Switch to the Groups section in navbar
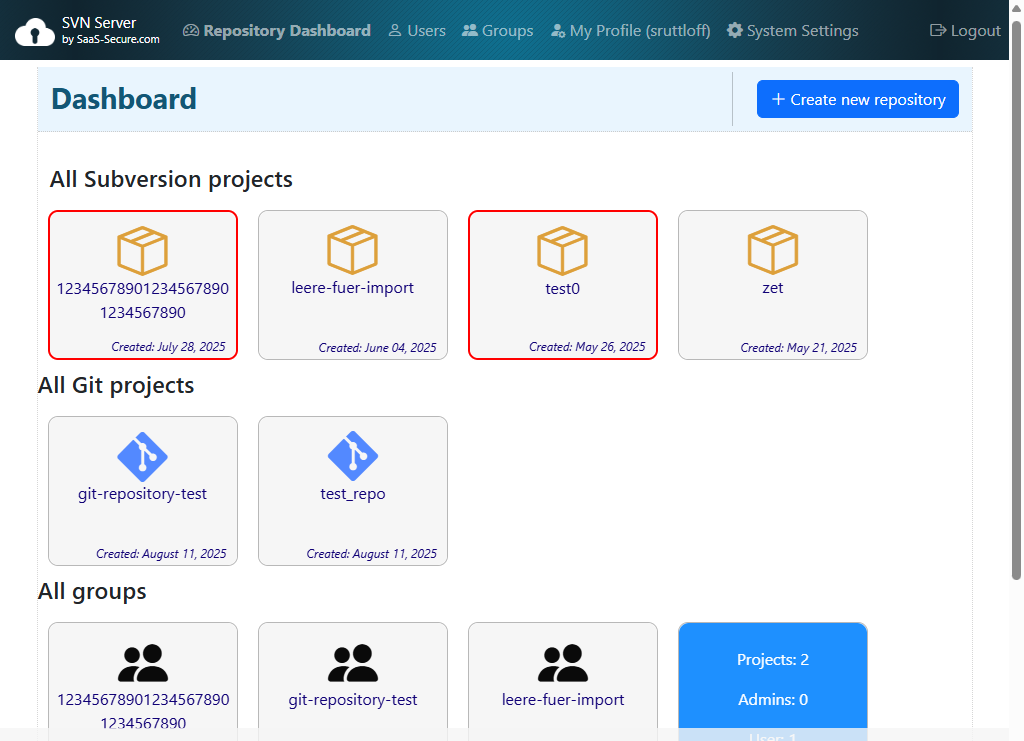This screenshot has width=1024, height=741. pos(497,30)
